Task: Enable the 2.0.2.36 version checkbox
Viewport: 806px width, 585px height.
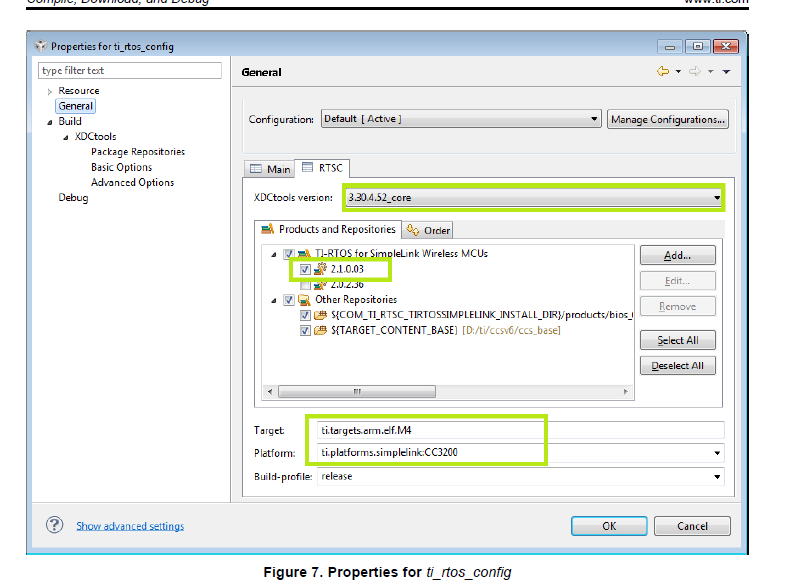Action: [x=305, y=285]
